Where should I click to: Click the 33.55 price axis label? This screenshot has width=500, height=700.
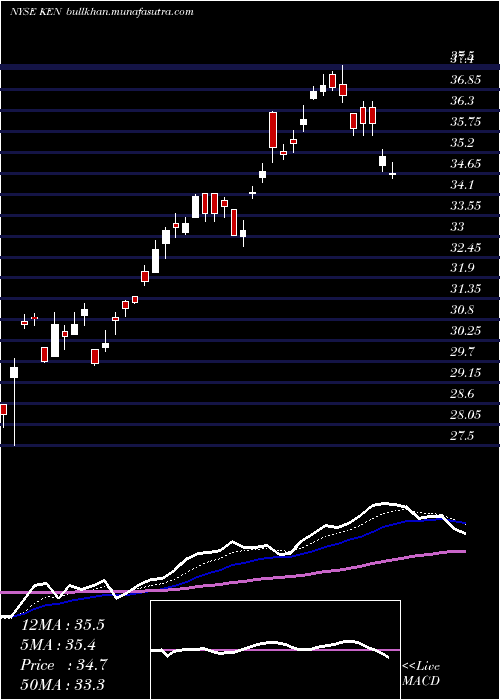pos(465,206)
